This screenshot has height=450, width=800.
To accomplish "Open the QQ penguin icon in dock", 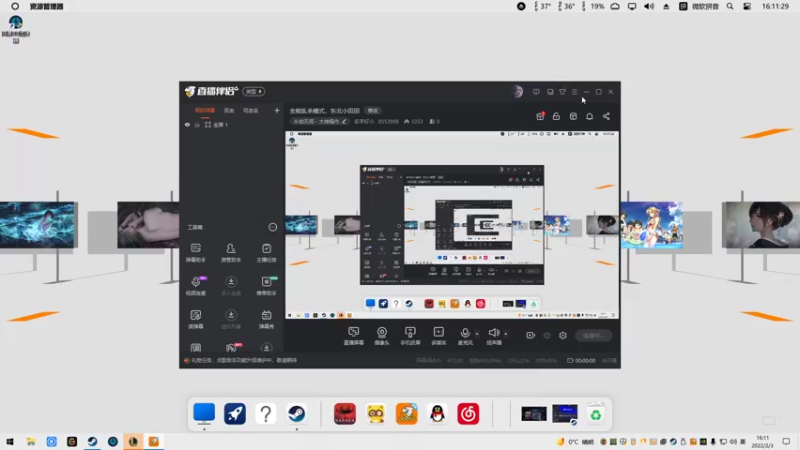I will [x=437, y=414].
